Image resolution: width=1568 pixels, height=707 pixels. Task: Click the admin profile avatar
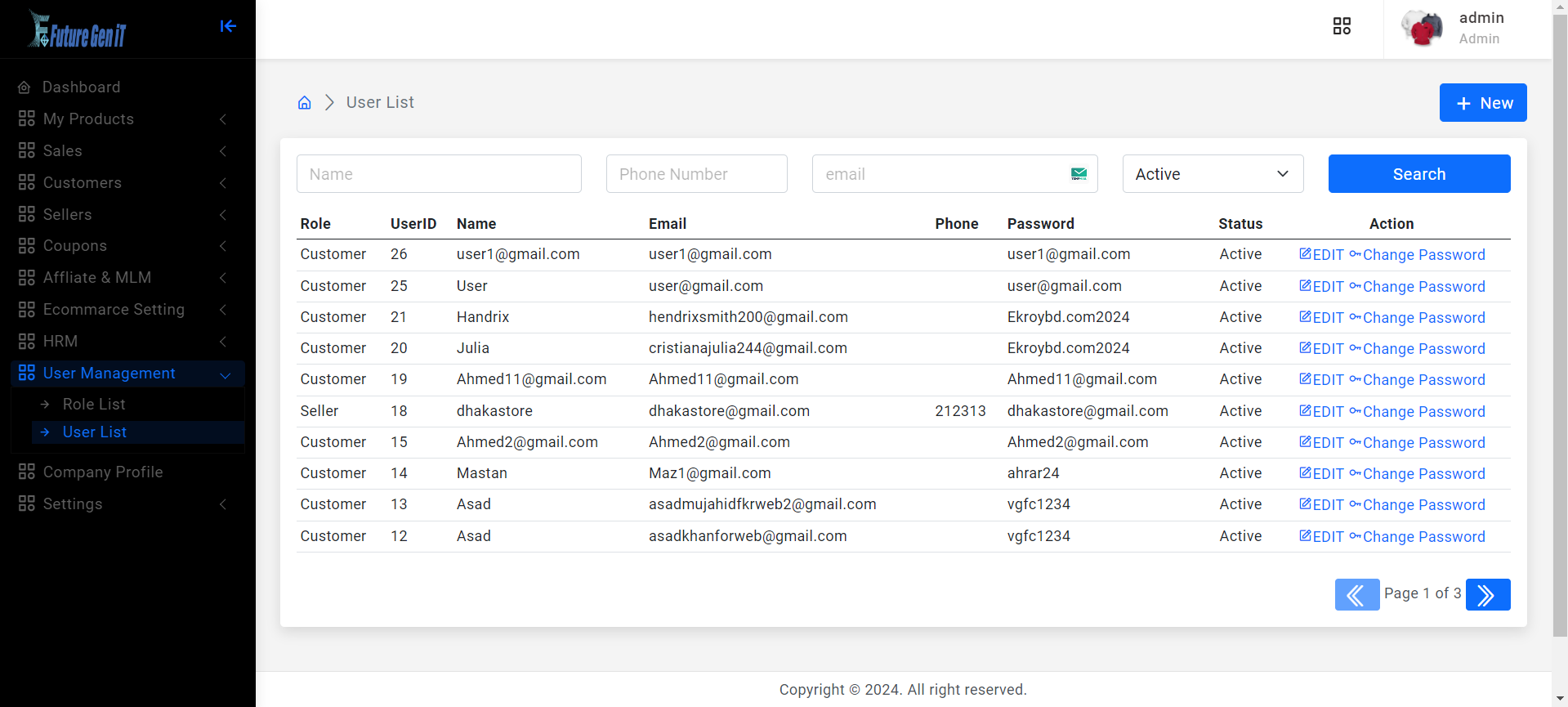(x=1422, y=29)
